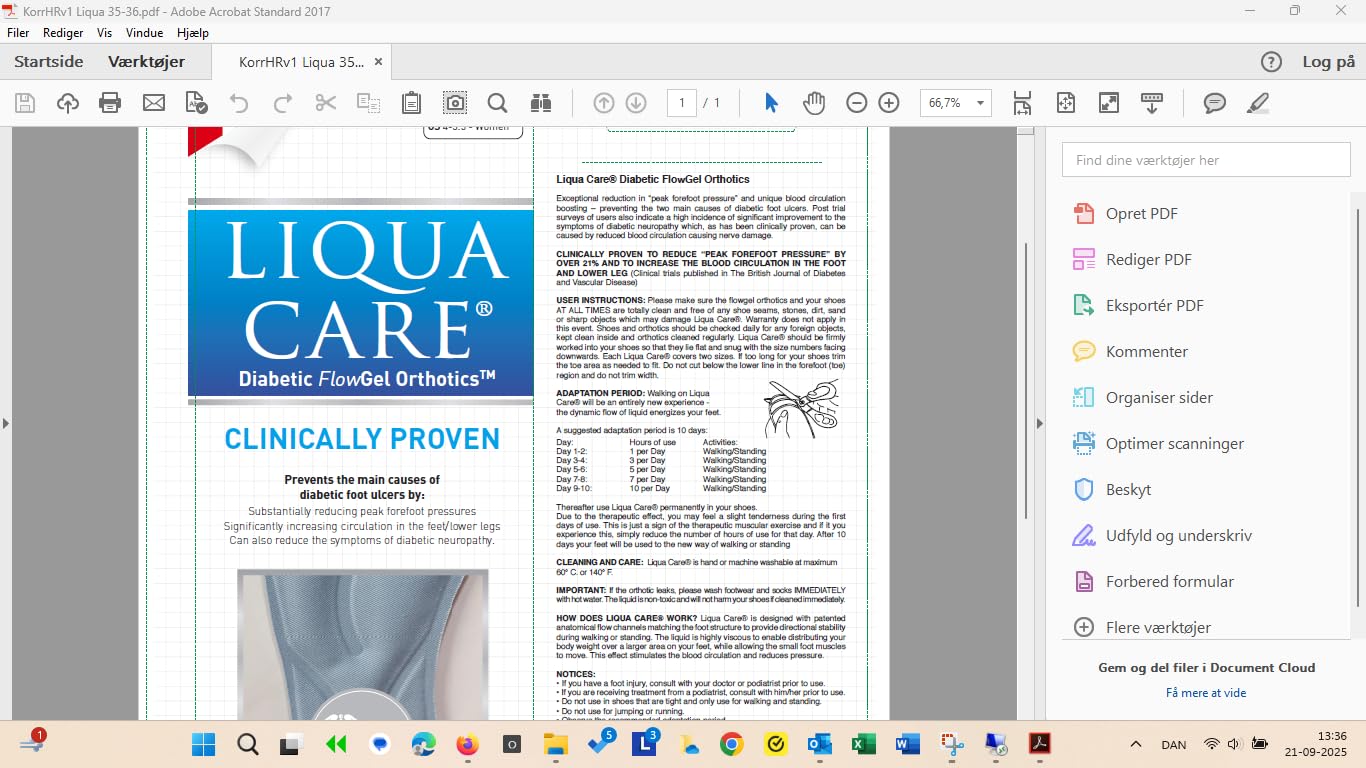Show hidden system tray icons chevron
The height and width of the screenshot is (768, 1366).
1135,744
